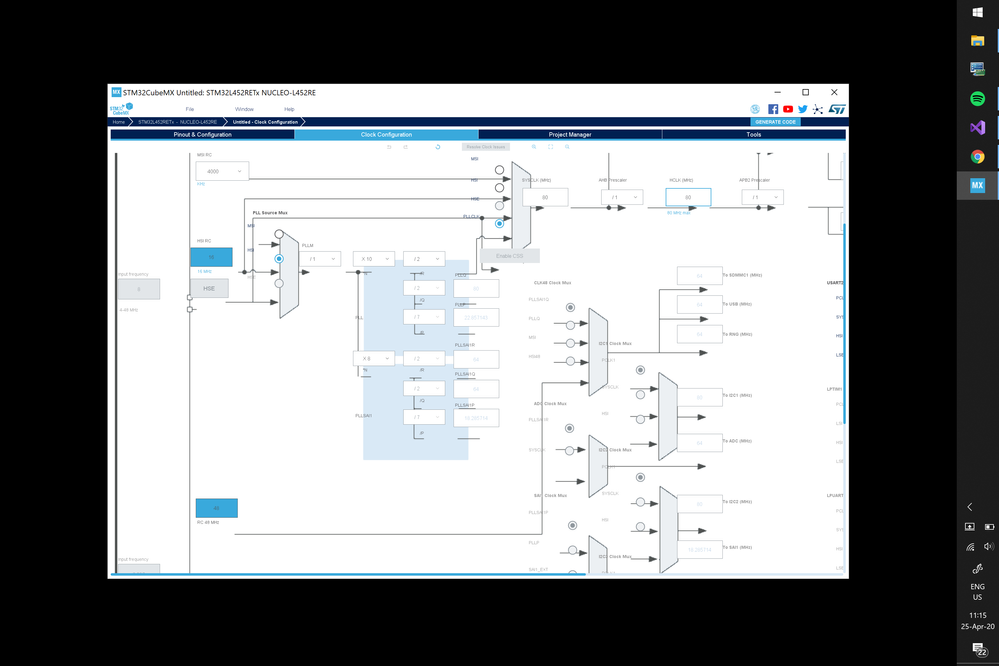Select MSI in the PLL Source Mux
Image resolution: width=999 pixels, height=666 pixels.
[279, 234]
